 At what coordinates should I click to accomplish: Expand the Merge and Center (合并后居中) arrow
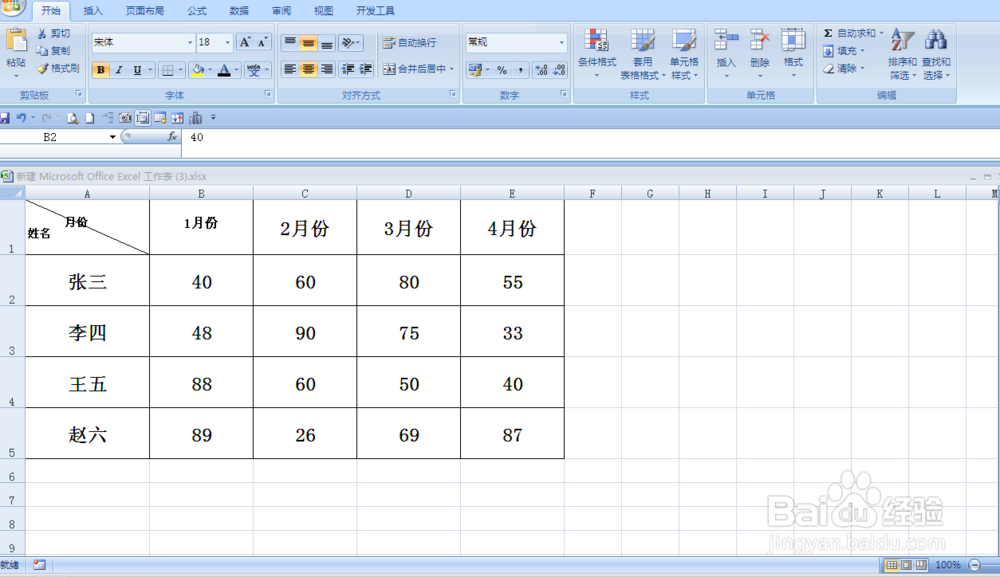[452, 69]
